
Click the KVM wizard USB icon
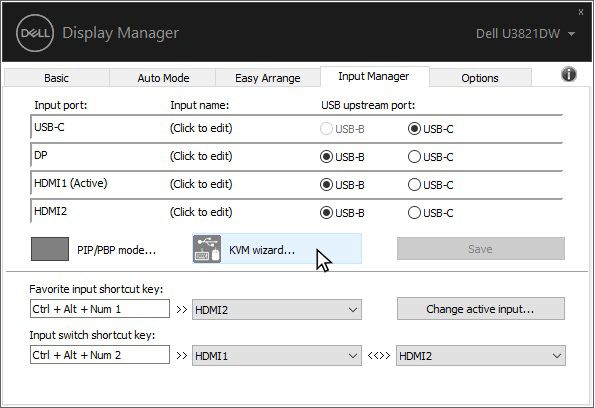click(207, 249)
